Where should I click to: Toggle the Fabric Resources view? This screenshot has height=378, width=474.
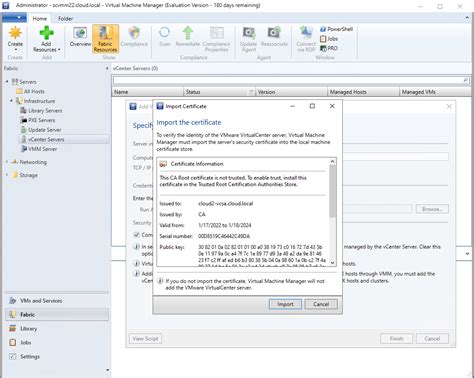[105, 39]
